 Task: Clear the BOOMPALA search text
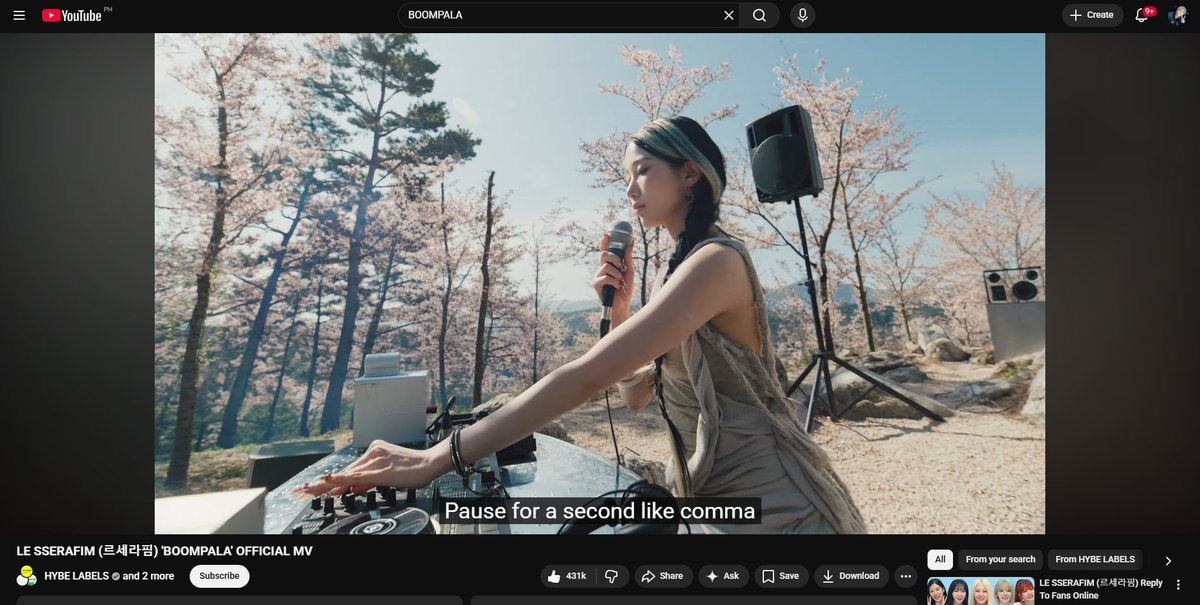click(x=728, y=15)
